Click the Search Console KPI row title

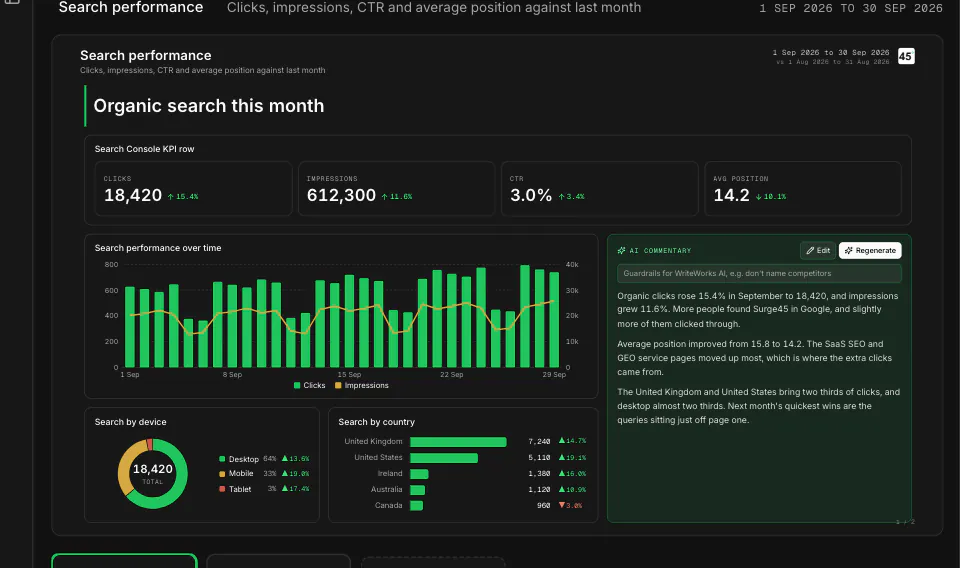pyautogui.click(x=144, y=149)
